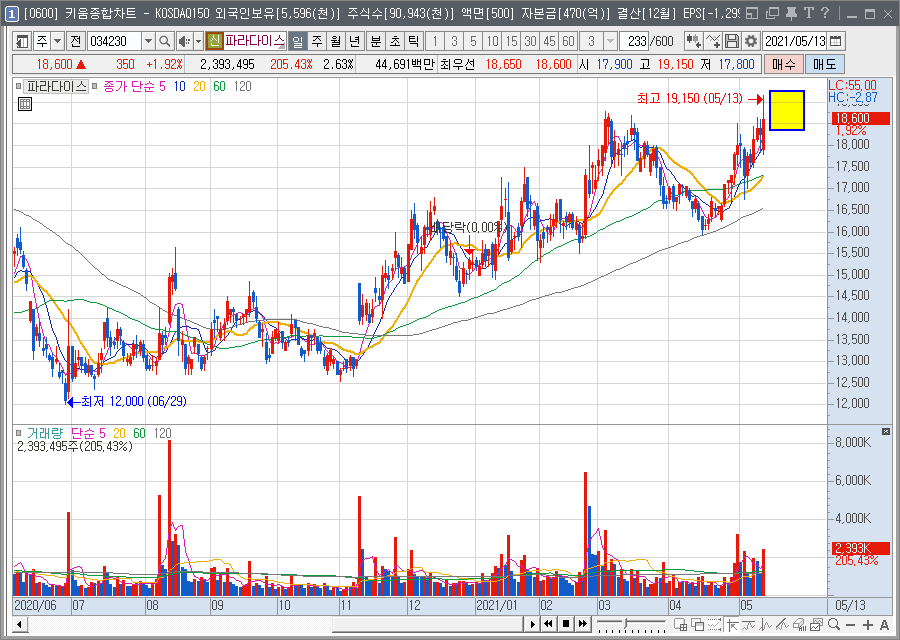Select the 주 (weekly) period toggle
900x640 pixels.
317,41
